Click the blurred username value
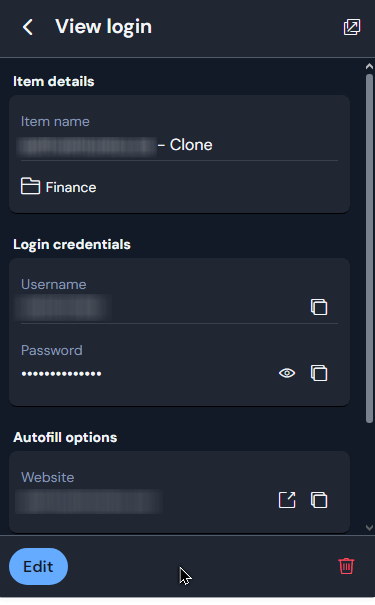 (x=63, y=308)
